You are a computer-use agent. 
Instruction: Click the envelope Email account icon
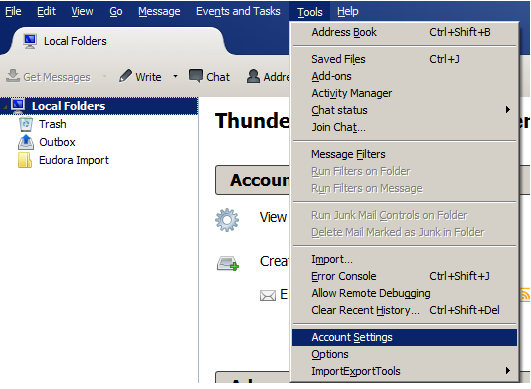pyautogui.click(x=268, y=296)
